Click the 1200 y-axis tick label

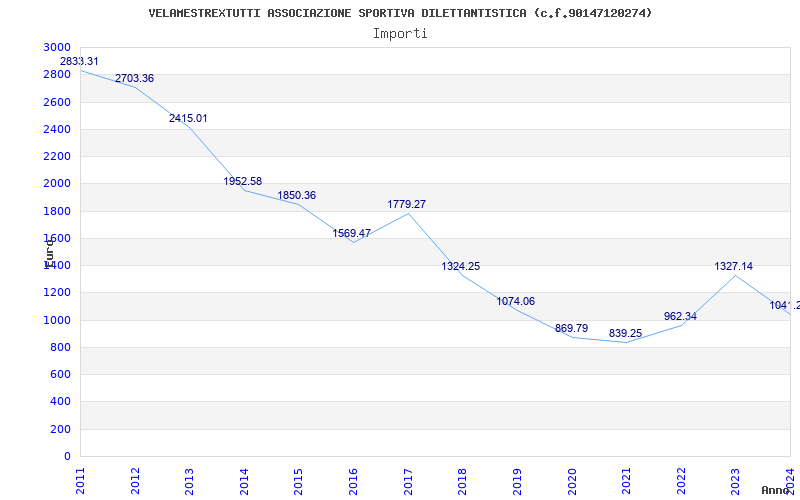click(57, 293)
